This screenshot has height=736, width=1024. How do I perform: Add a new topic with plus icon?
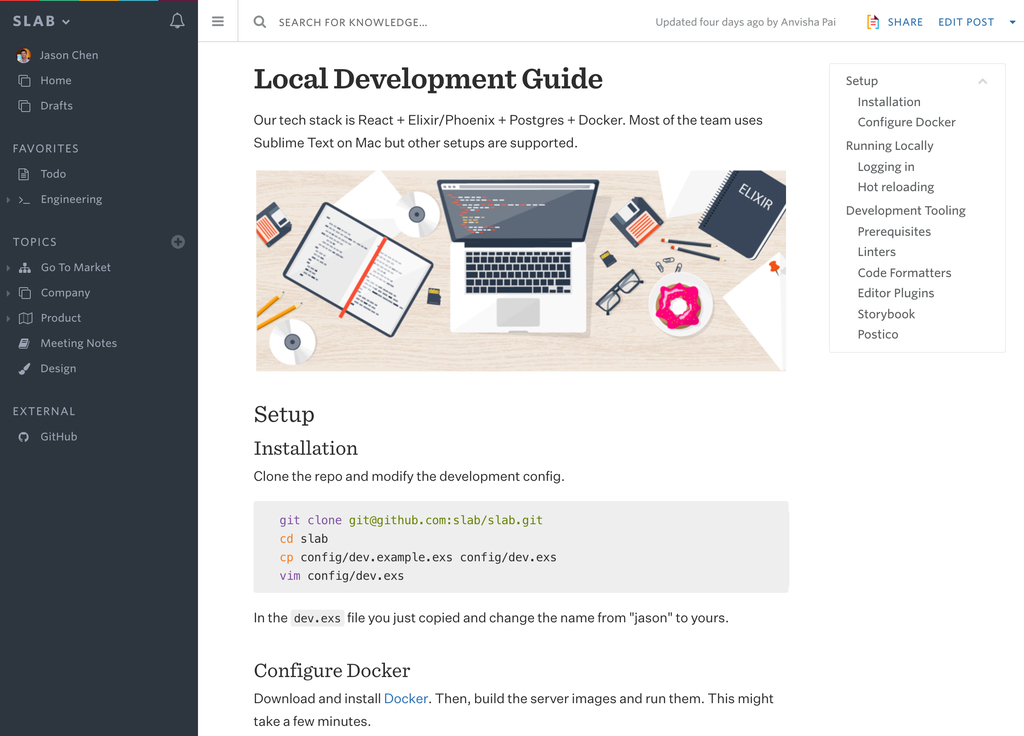(x=178, y=242)
